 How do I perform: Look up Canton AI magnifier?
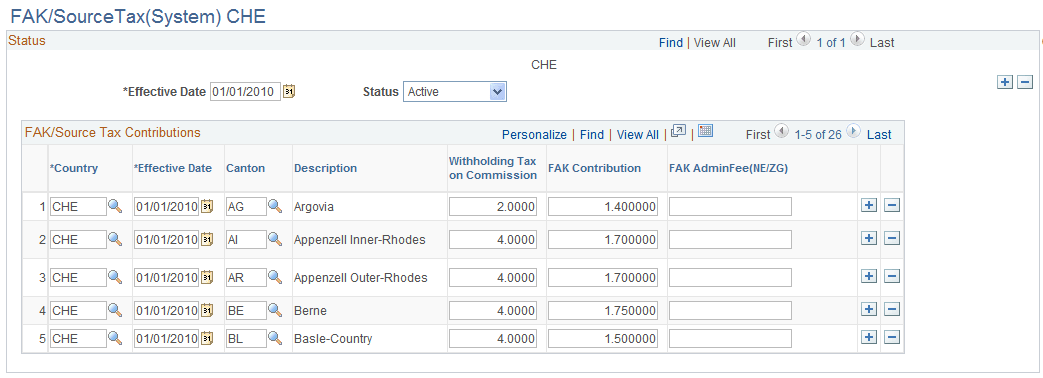tap(275, 239)
